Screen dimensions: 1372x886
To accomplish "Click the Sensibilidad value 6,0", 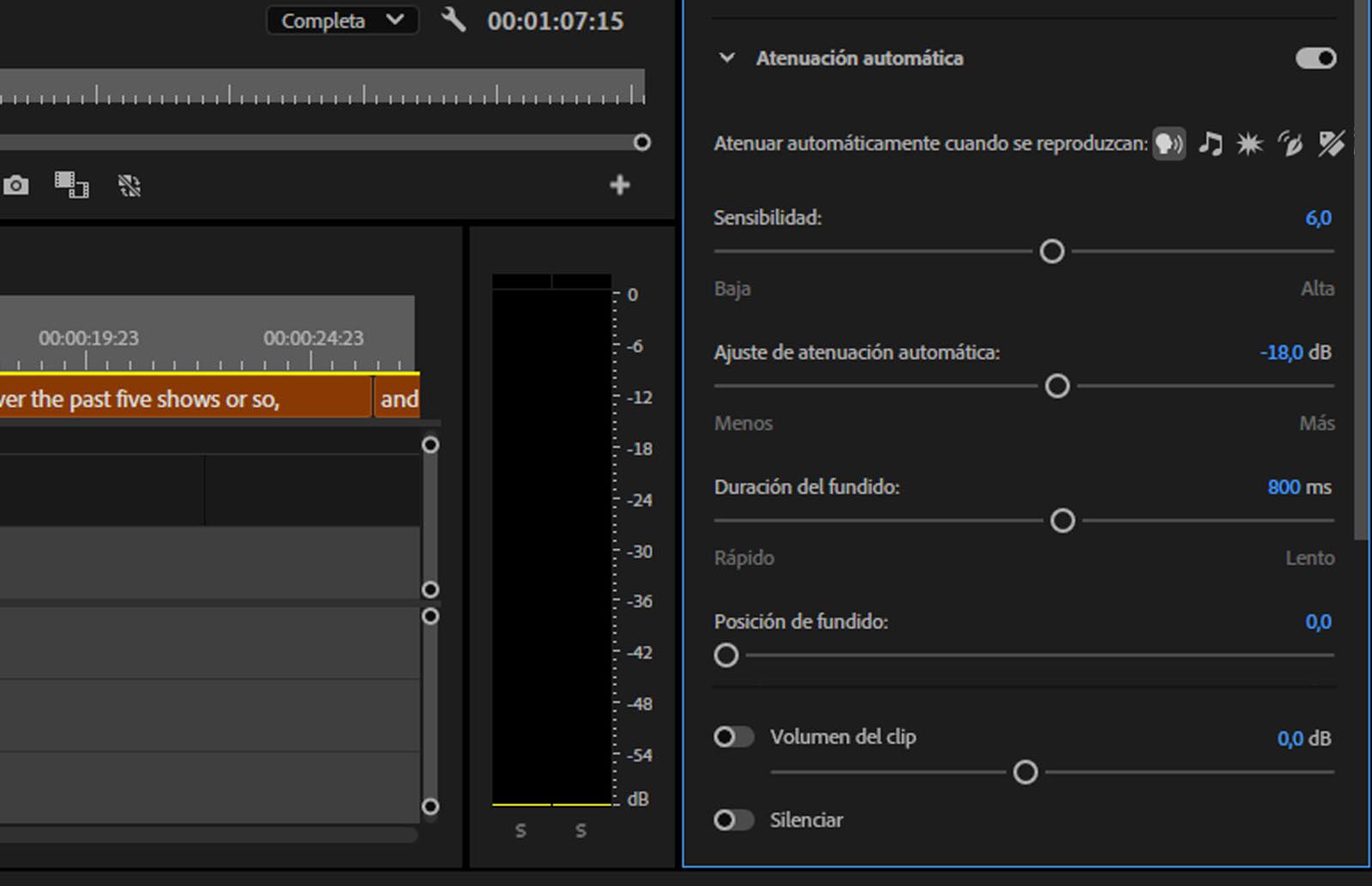I will 1318,218.
